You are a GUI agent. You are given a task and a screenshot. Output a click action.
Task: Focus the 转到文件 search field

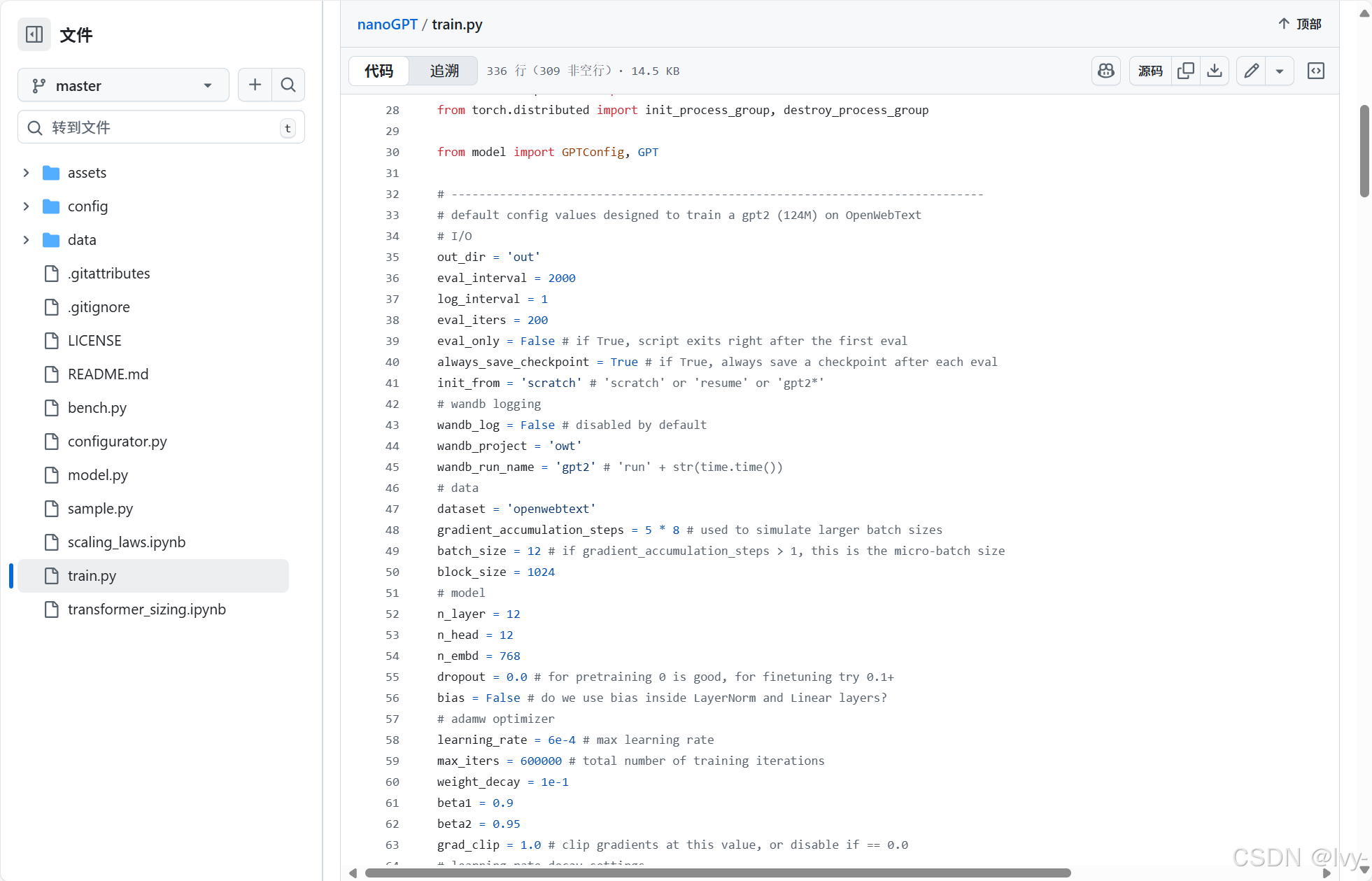(161, 127)
